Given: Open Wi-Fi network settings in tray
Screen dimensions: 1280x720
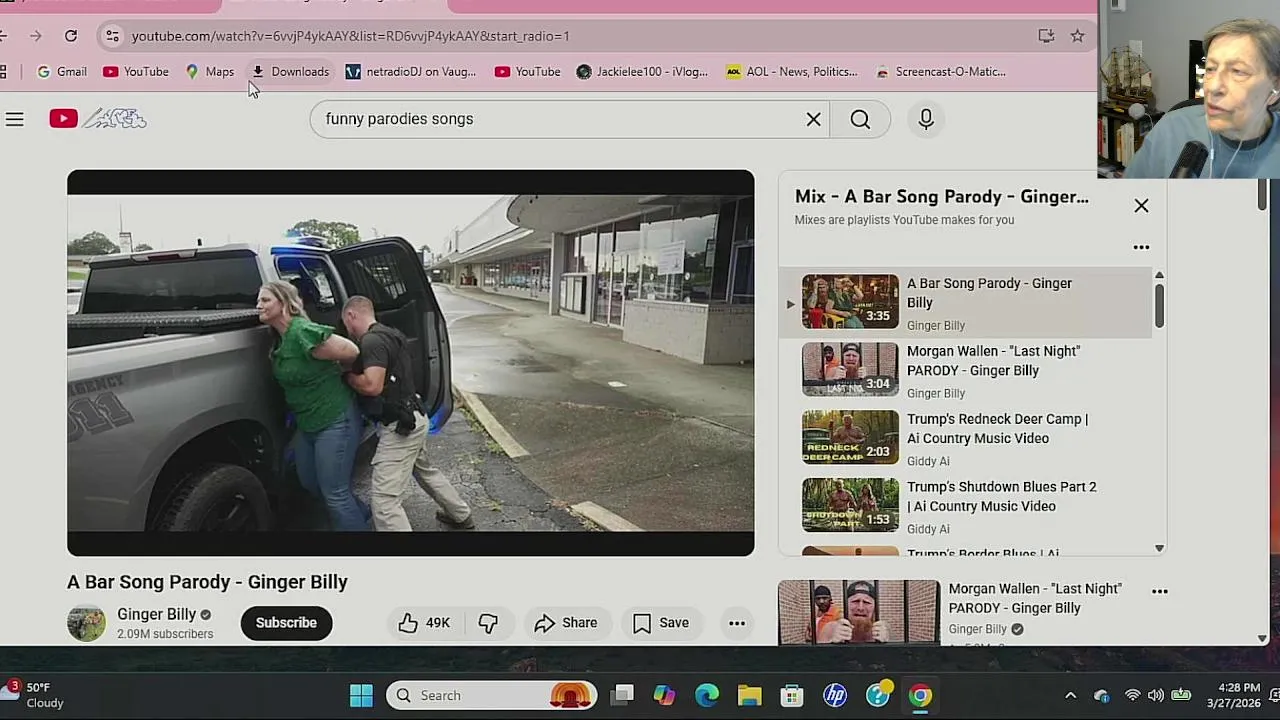Looking at the screenshot, I should (x=1132, y=695).
